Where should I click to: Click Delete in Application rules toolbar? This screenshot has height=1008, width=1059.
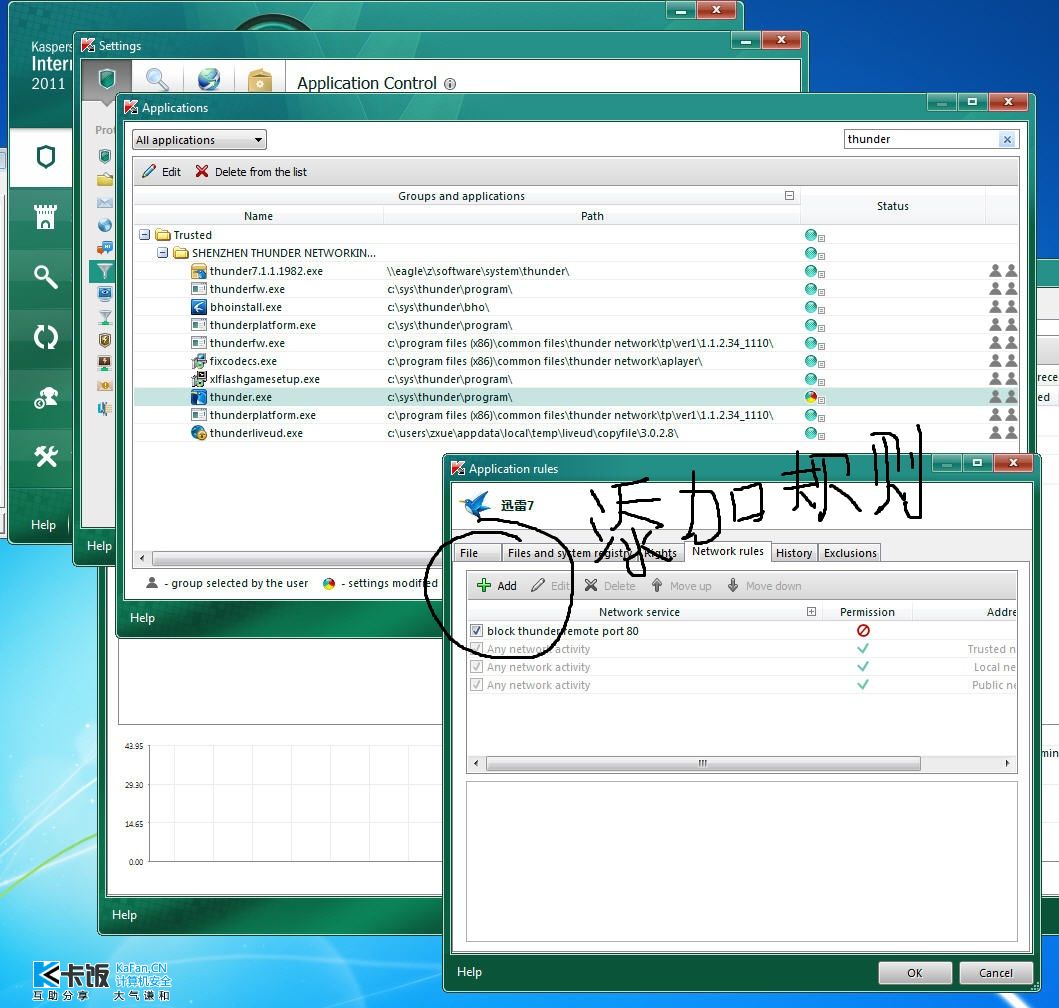pos(610,586)
